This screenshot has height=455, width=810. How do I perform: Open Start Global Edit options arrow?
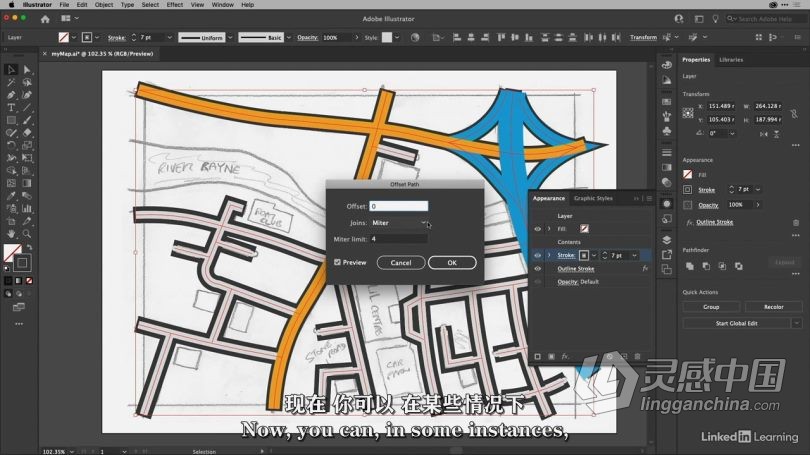click(796, 323)
